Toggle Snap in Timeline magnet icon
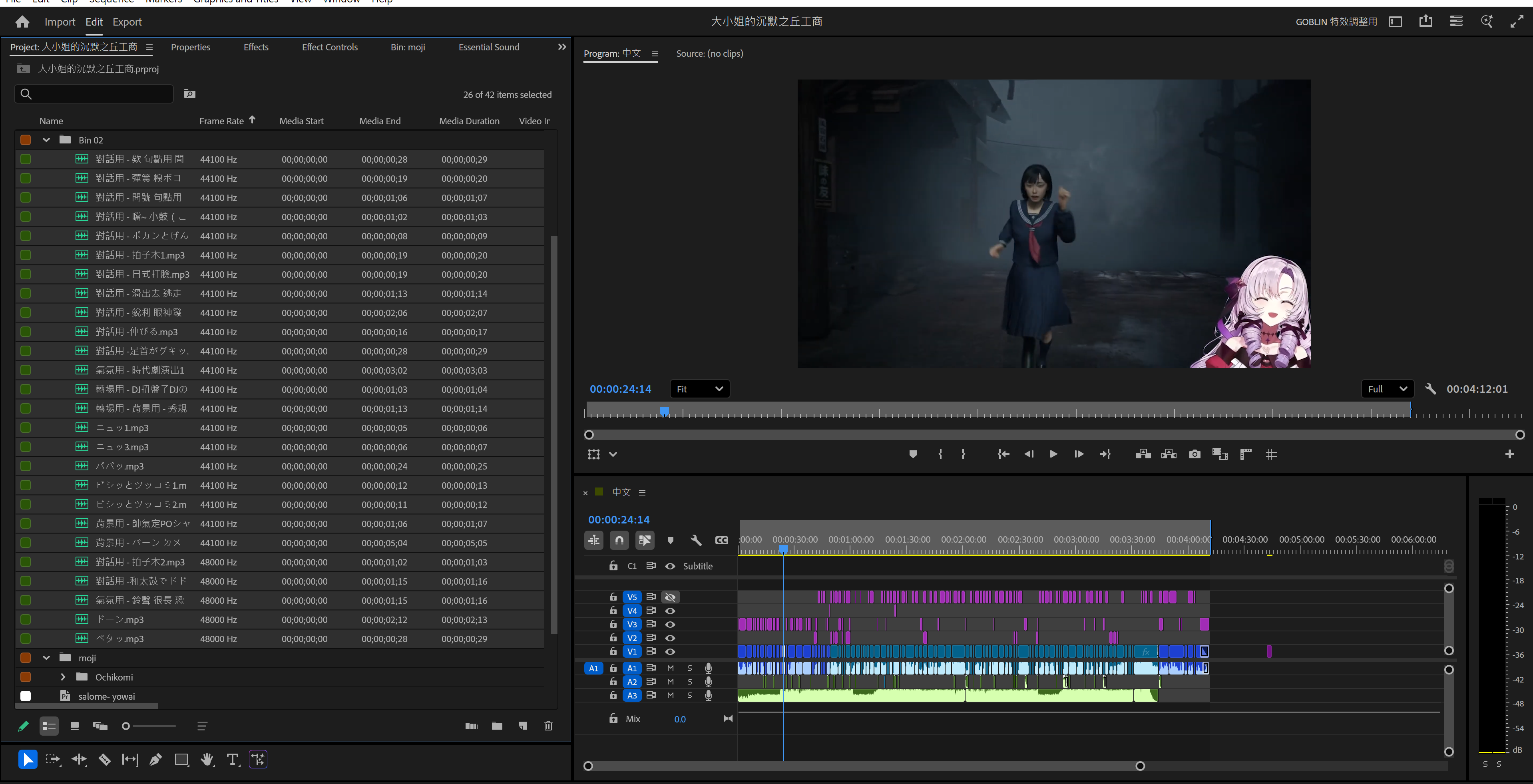 point(619,540)
